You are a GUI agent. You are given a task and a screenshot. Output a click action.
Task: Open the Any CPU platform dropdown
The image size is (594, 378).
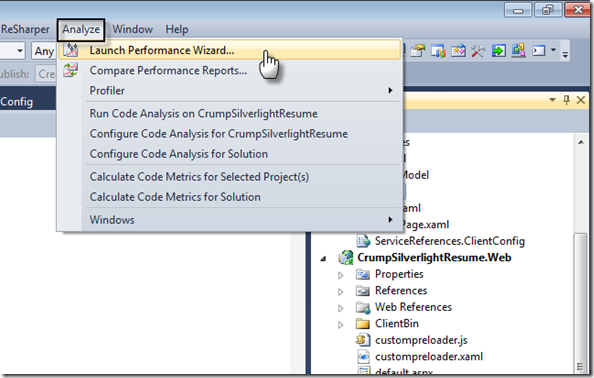44,51
